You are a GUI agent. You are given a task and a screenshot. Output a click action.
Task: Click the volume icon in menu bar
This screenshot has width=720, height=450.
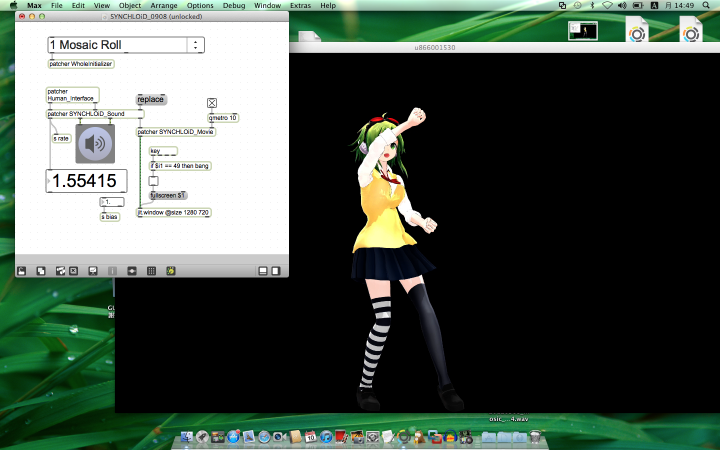coord(622,6)
